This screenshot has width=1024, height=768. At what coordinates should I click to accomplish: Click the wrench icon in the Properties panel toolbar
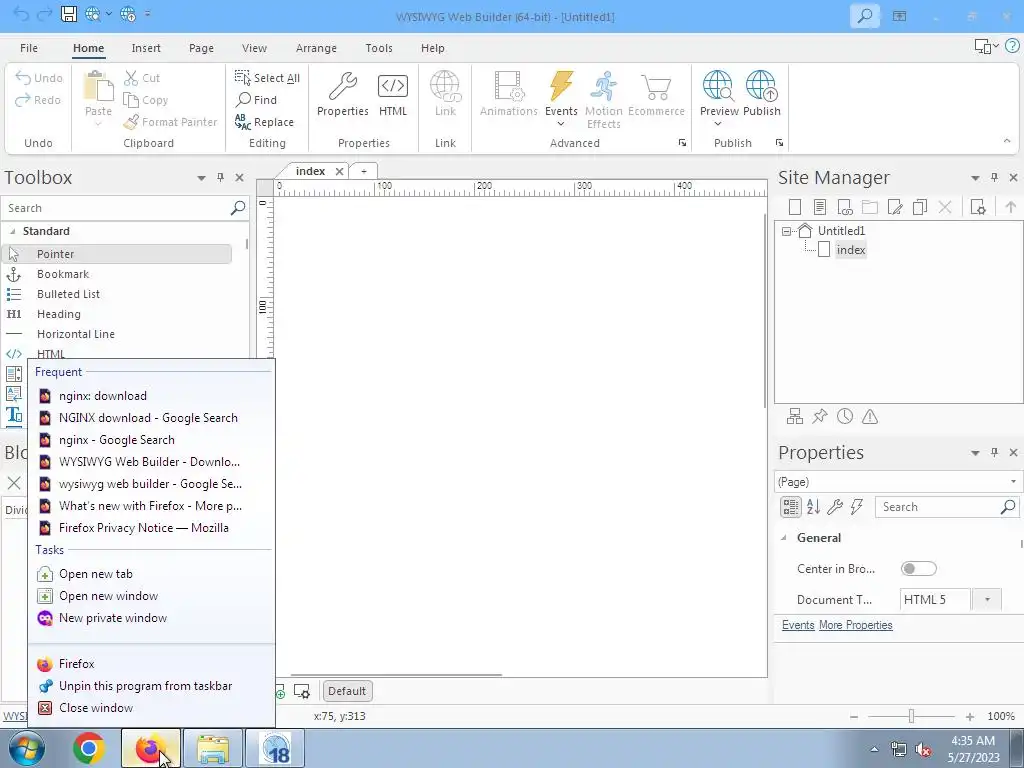[x=835, y=507]
